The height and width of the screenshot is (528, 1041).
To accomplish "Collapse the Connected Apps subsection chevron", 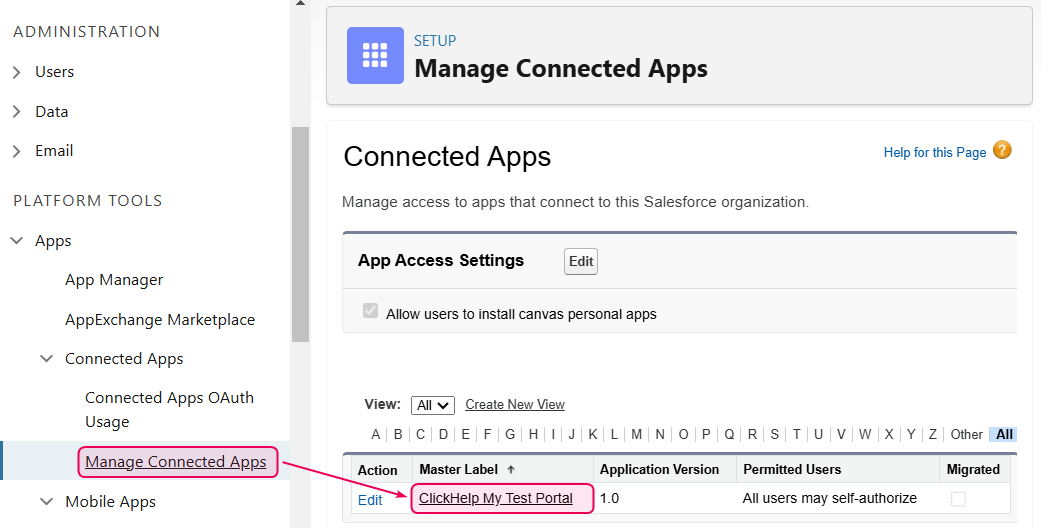I will (46, 359).
